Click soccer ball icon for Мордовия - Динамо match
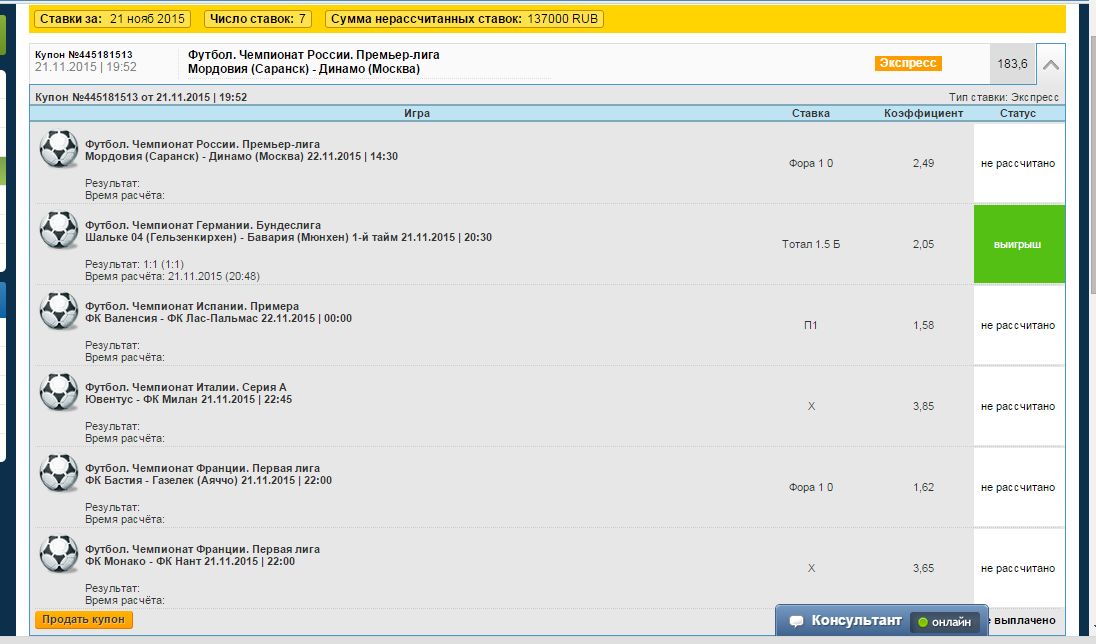 click(x=59, y=149)
